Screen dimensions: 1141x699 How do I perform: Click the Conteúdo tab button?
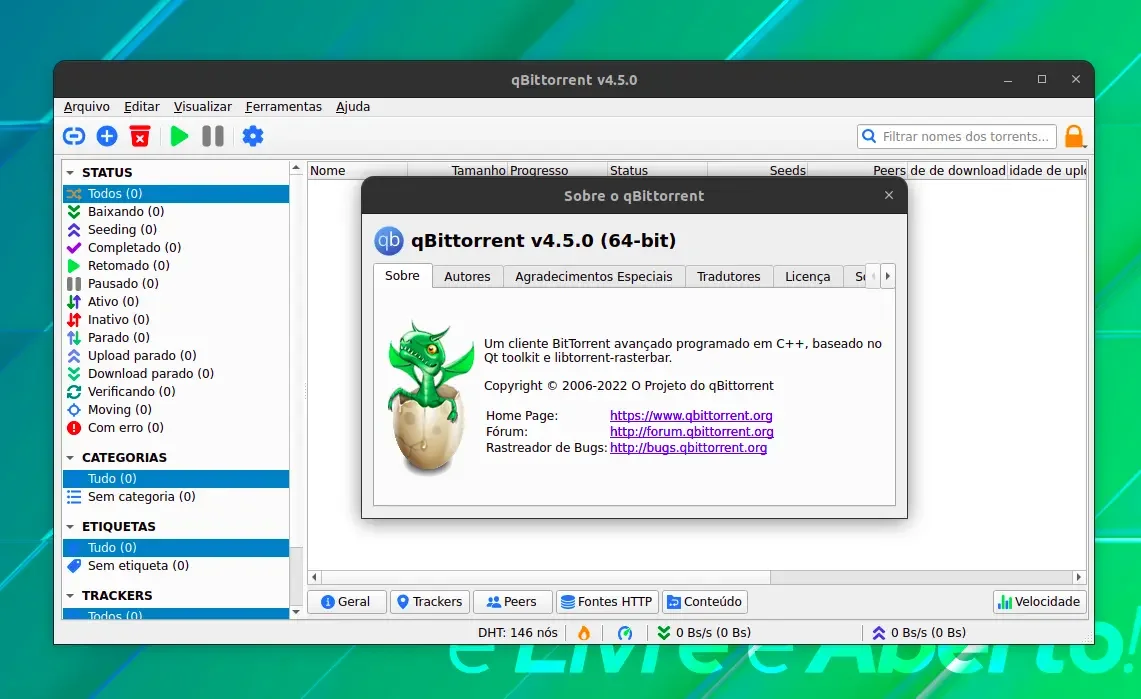click(x=705, y=602)
